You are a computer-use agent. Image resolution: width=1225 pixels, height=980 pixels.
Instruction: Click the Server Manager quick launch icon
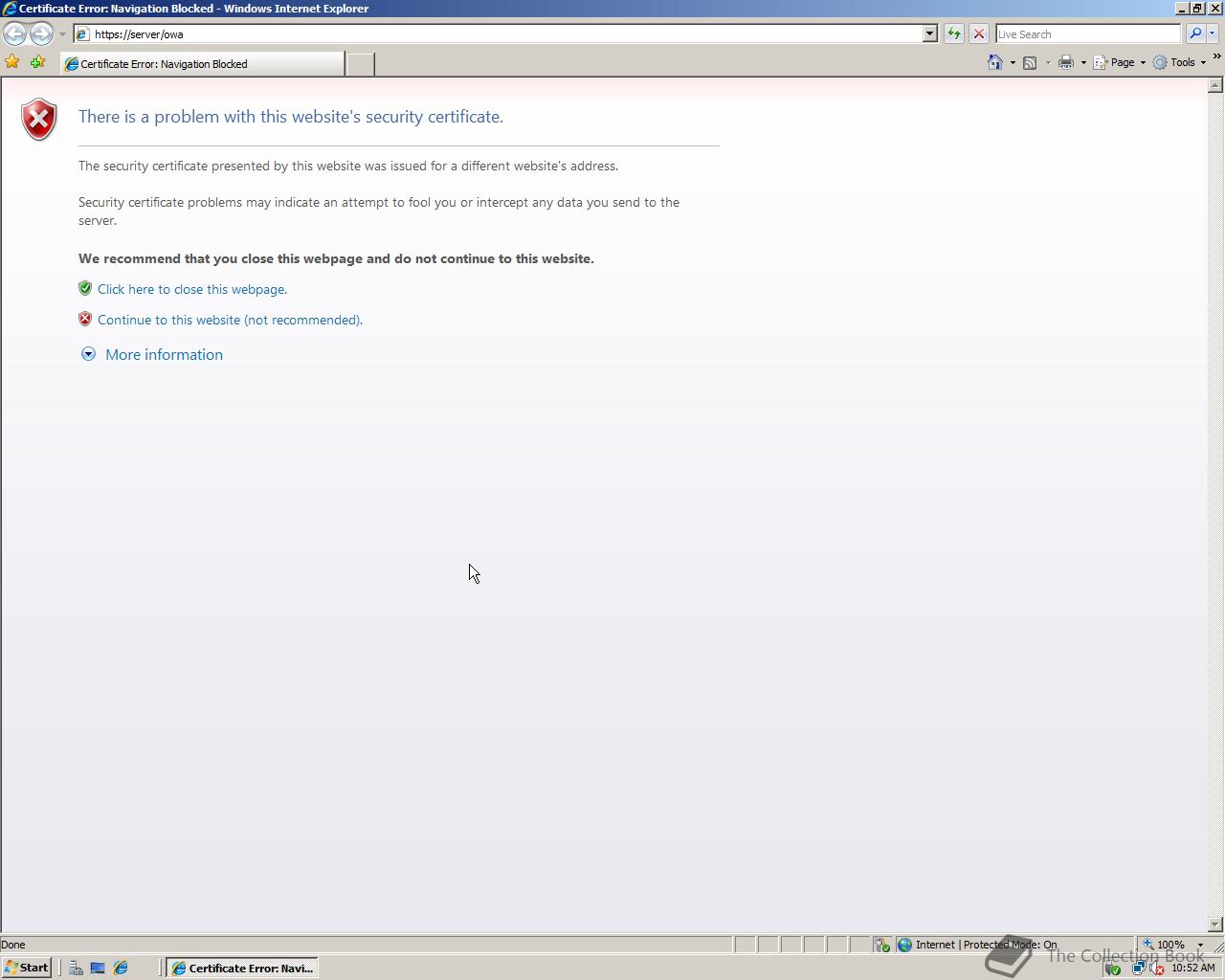(x=76, y=968)
